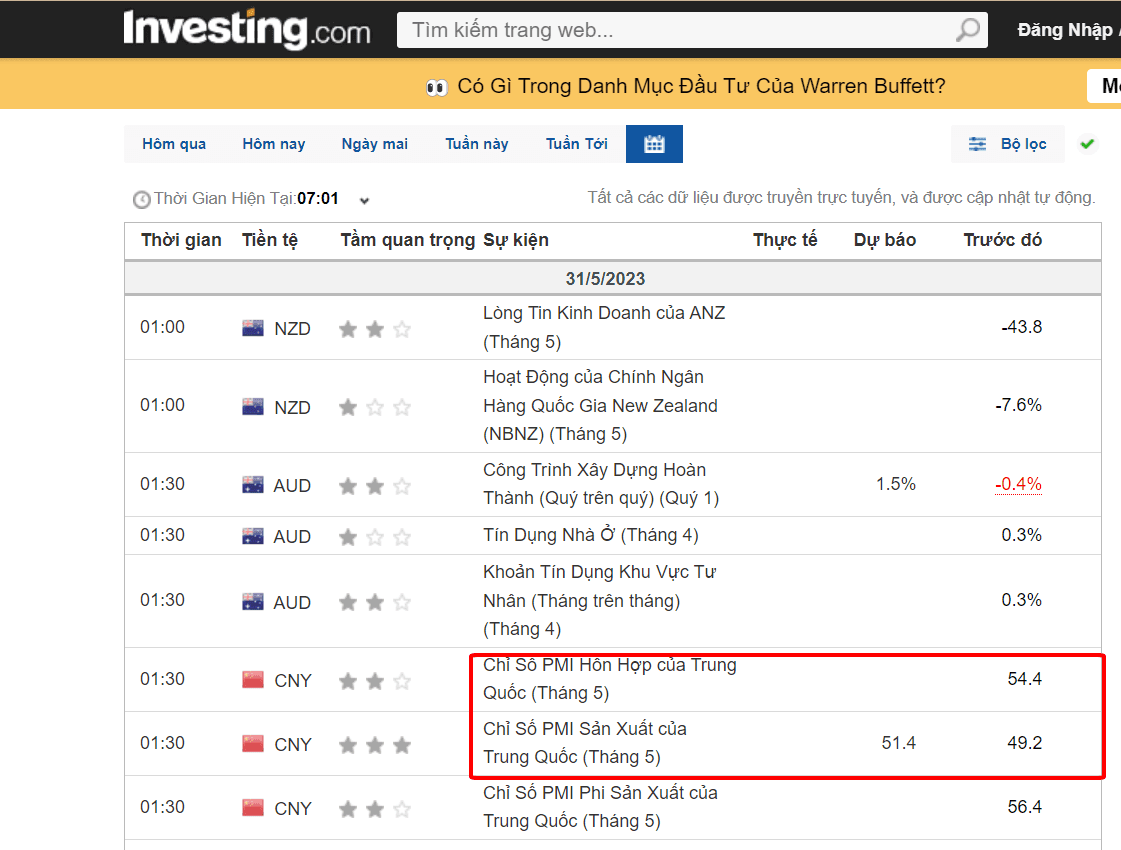Screen dimensions: 1121x850
Task: Click the clock icon beside current time
Action: click(142, 199)
